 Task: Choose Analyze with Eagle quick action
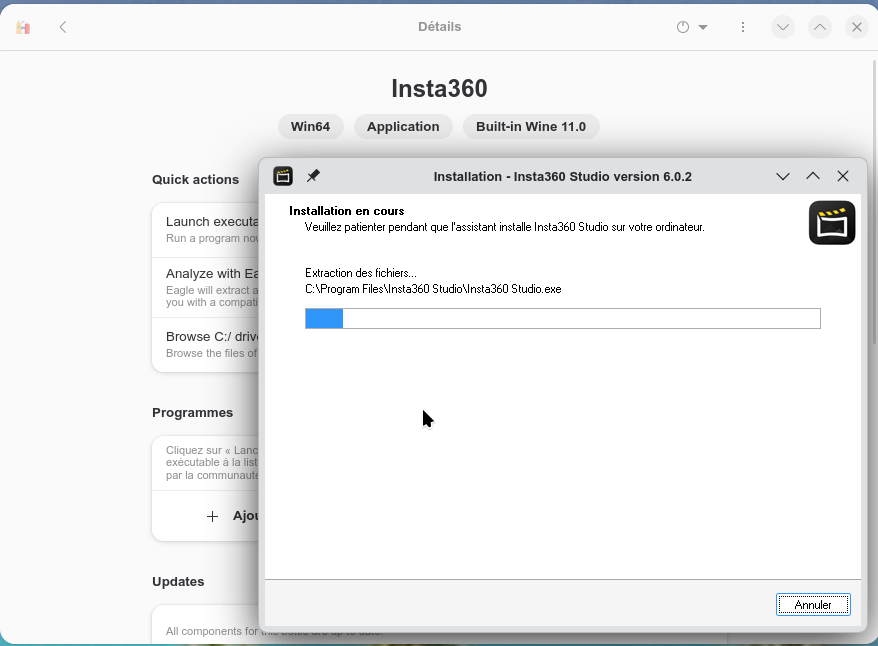tap(206, 288)
